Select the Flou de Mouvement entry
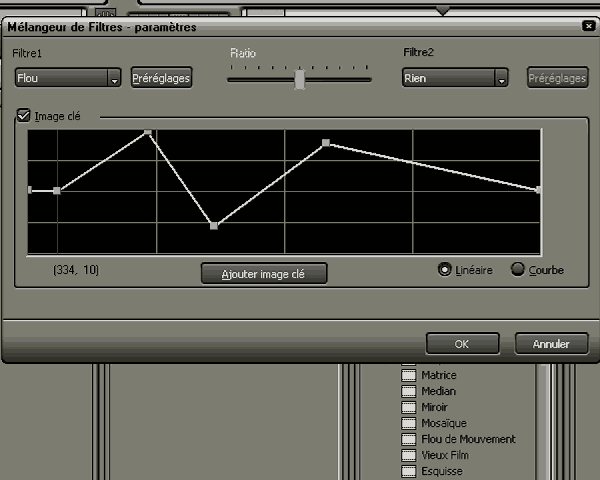 point(468,439)
